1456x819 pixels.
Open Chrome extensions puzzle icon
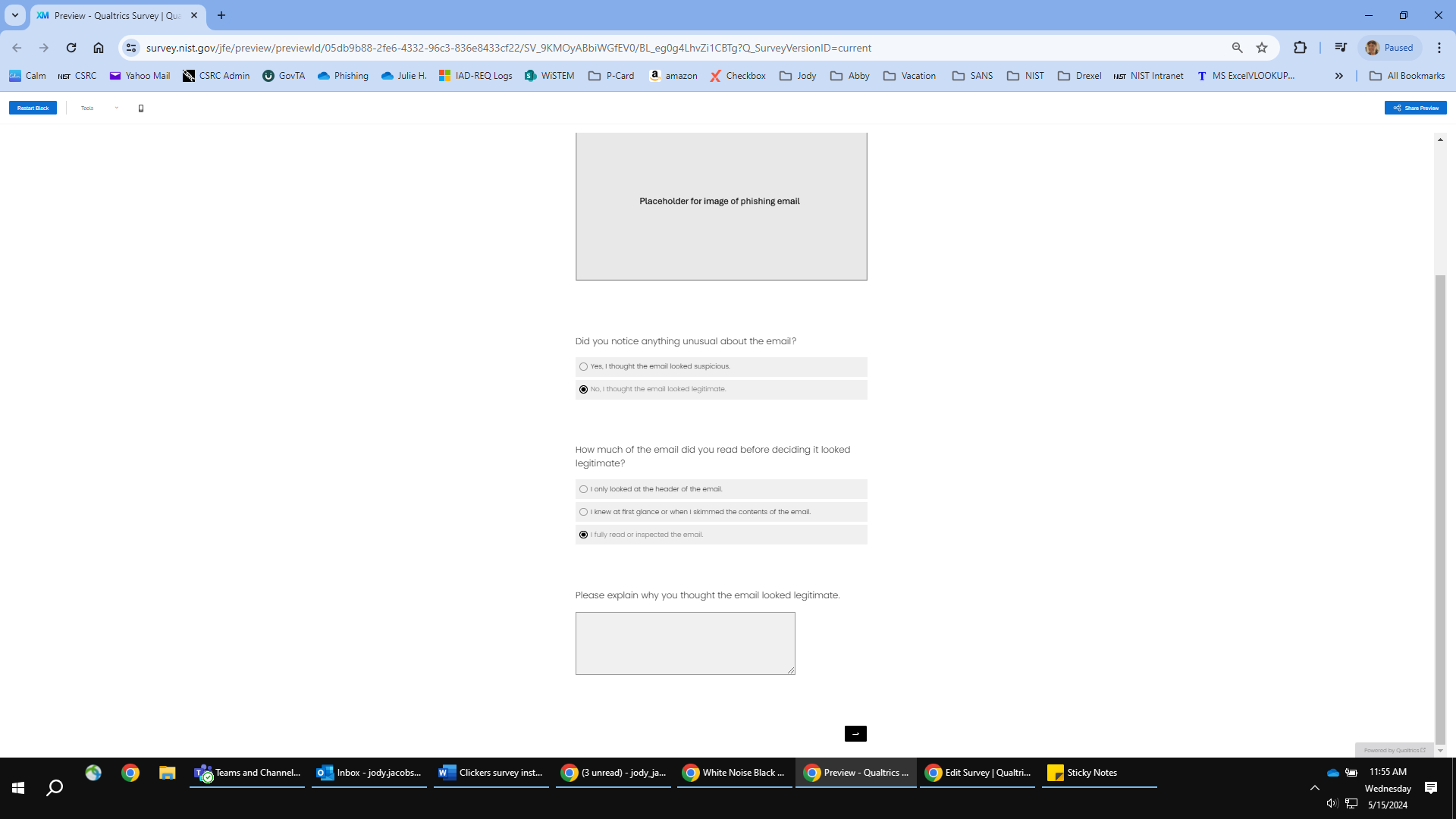click(1300, 48)
